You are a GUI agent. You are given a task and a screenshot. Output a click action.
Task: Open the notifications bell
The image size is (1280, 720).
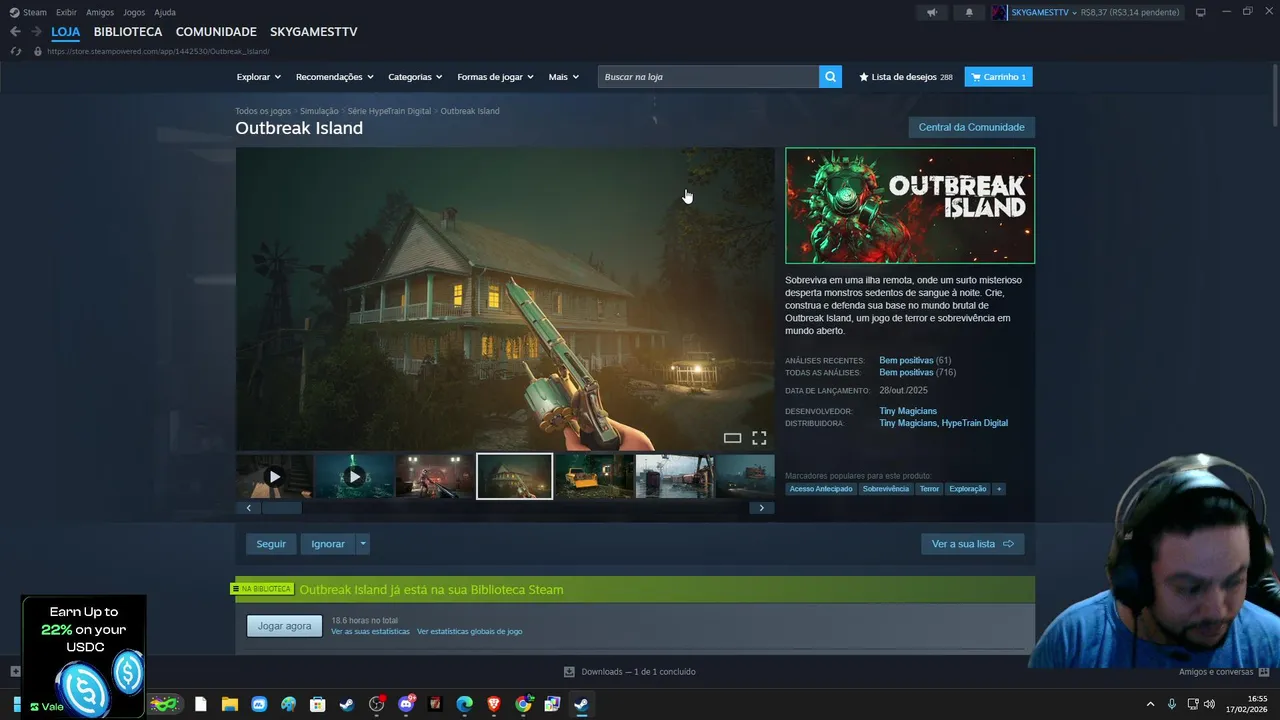click(x=969, y=12)
